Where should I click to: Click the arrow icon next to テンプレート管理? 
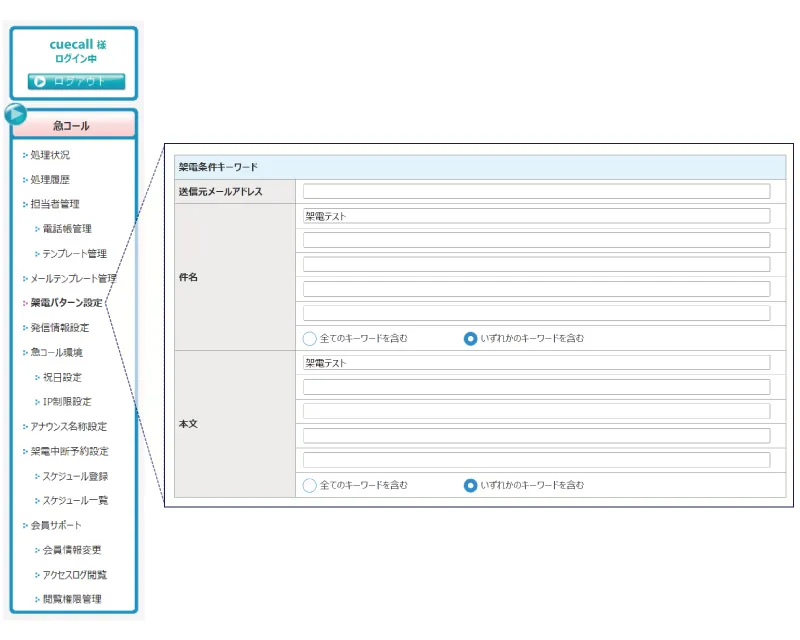pos(37,254)
